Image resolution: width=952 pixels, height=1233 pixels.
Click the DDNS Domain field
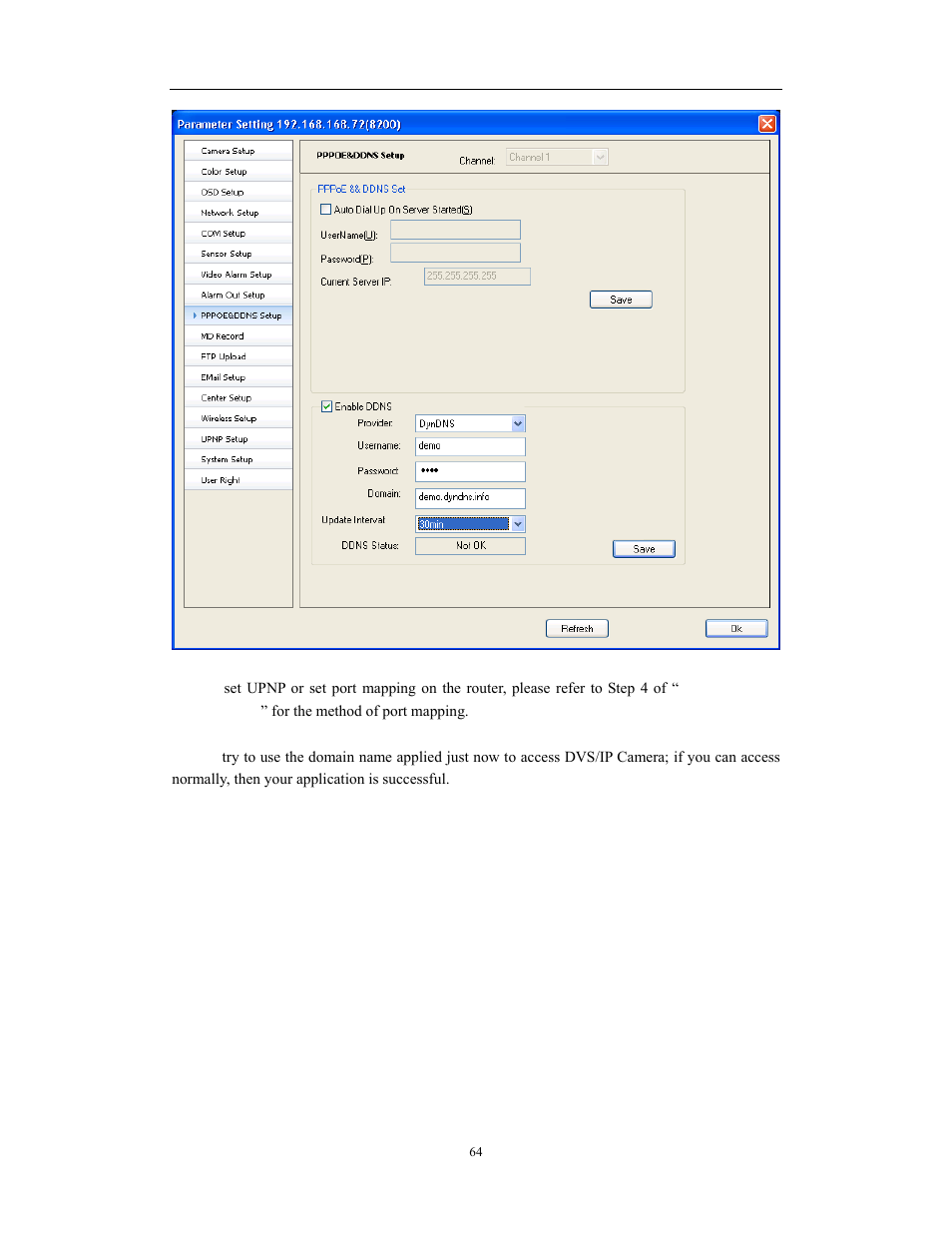470,497
